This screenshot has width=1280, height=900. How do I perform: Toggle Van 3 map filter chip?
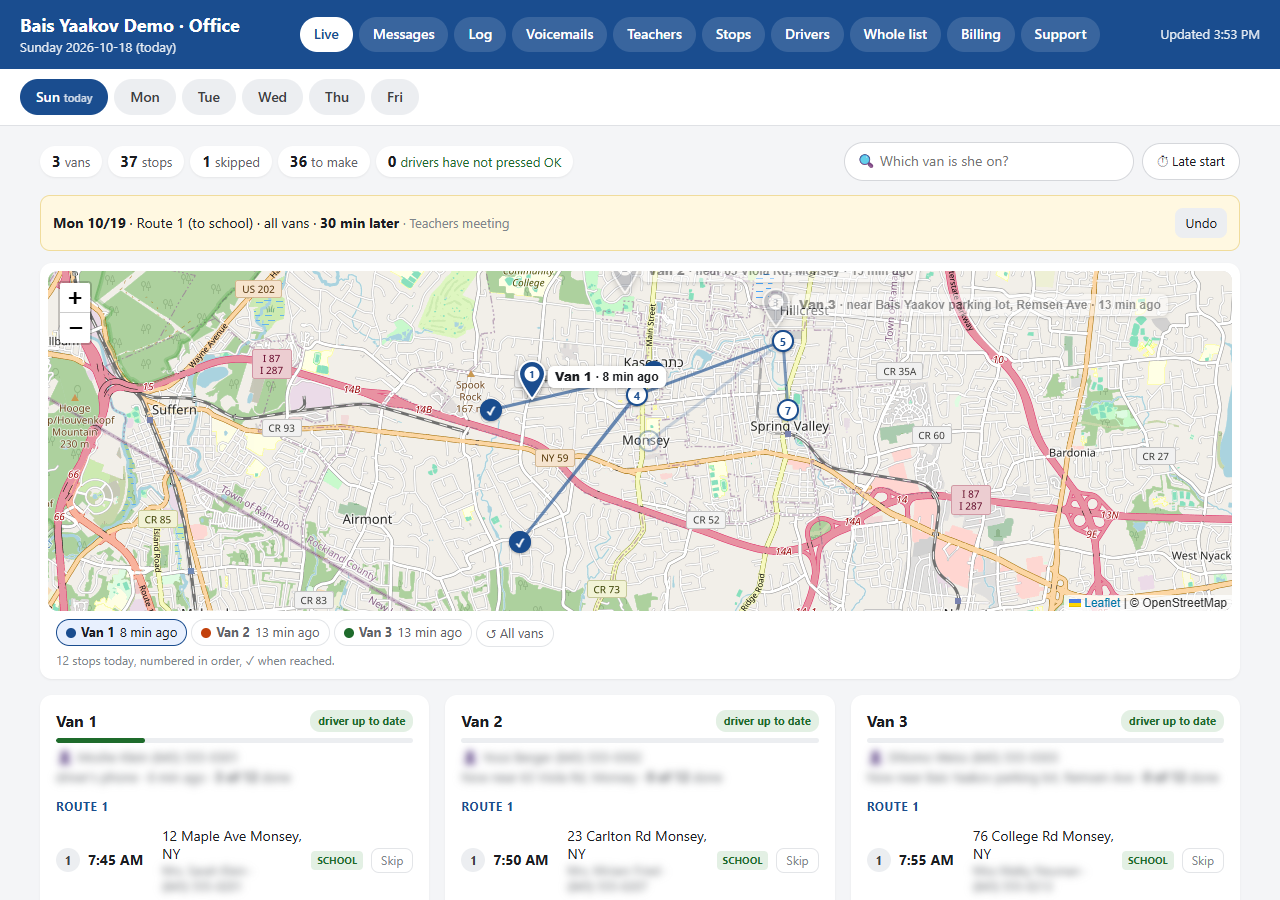point(402,633)
